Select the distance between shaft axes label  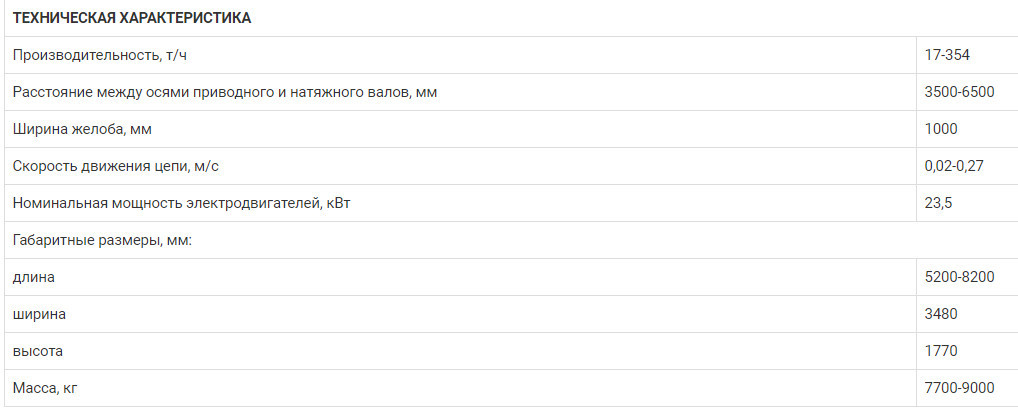point(225,92)
